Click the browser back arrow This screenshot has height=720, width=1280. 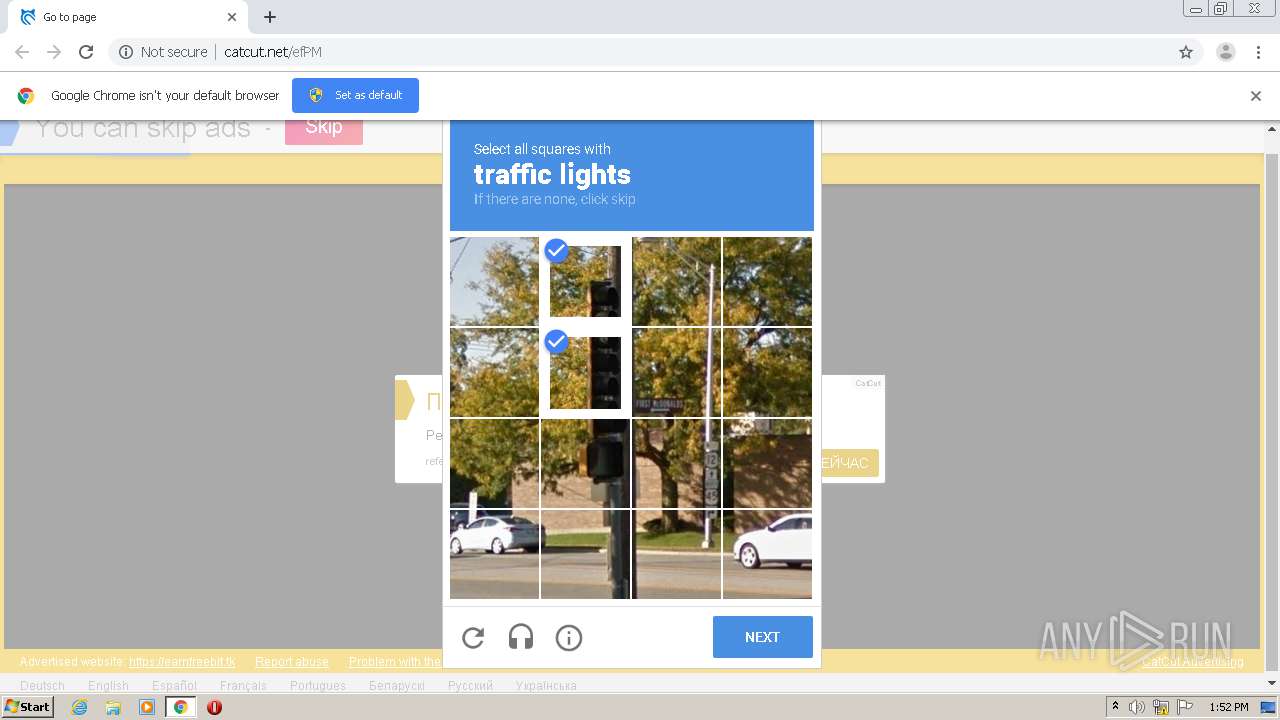22,52
